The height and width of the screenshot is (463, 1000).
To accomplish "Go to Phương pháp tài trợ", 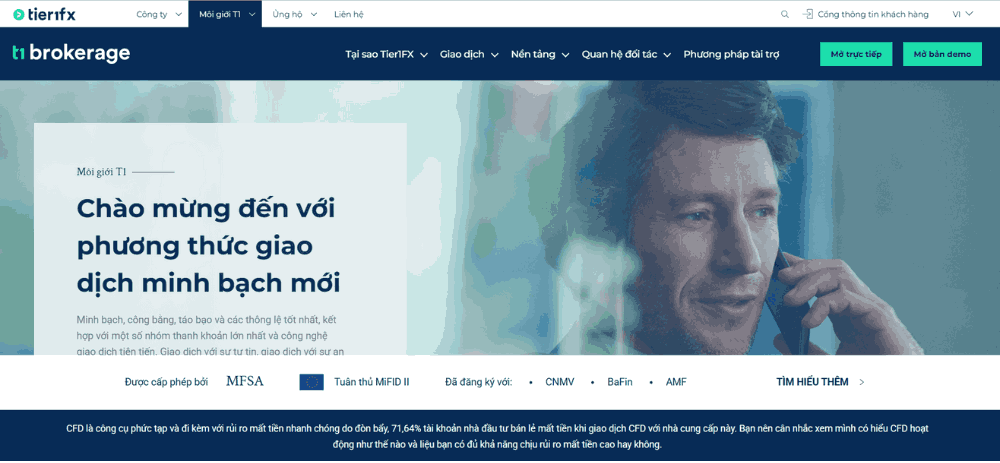I will pyautogui.click(x=732, y=55).
